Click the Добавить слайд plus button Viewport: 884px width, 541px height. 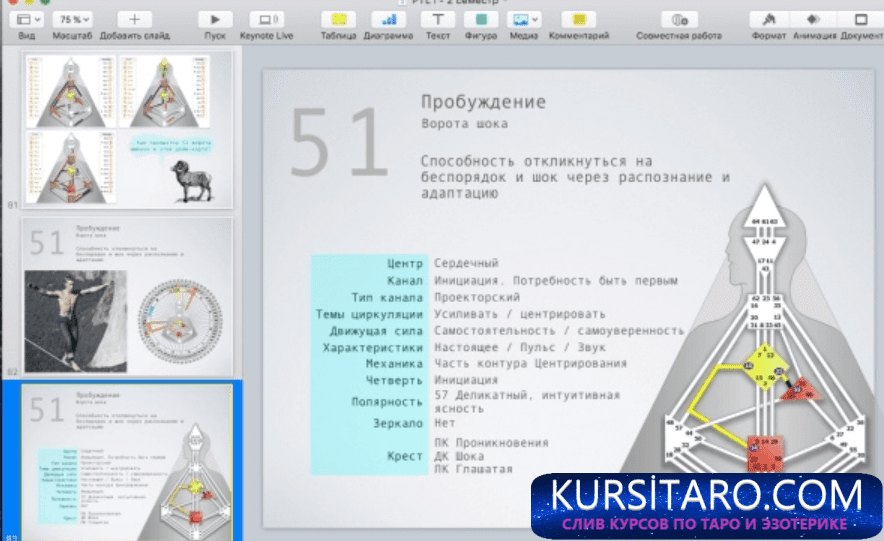coord(135,19)
